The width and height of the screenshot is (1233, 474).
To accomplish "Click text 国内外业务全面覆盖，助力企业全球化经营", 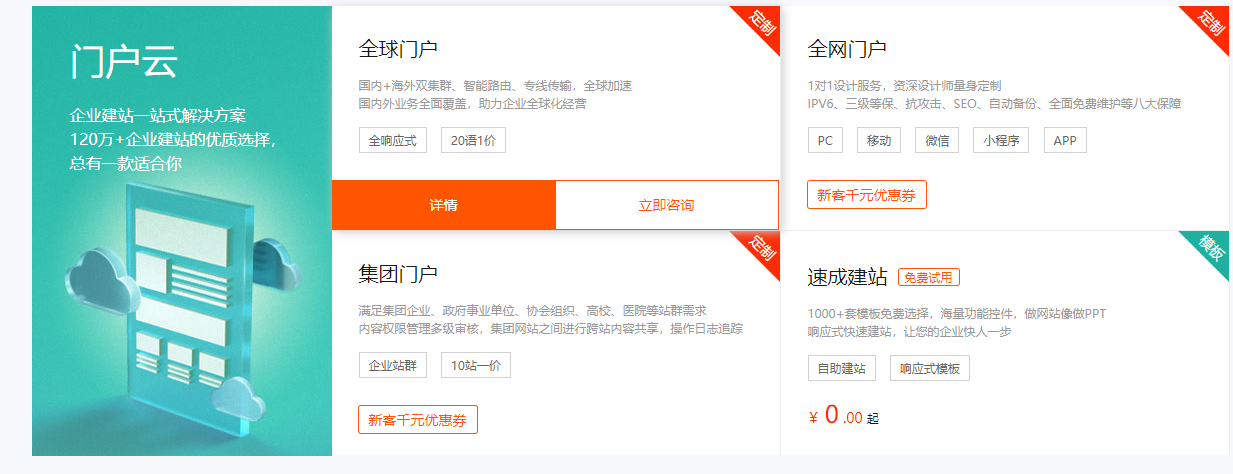I will coord(472,103).
